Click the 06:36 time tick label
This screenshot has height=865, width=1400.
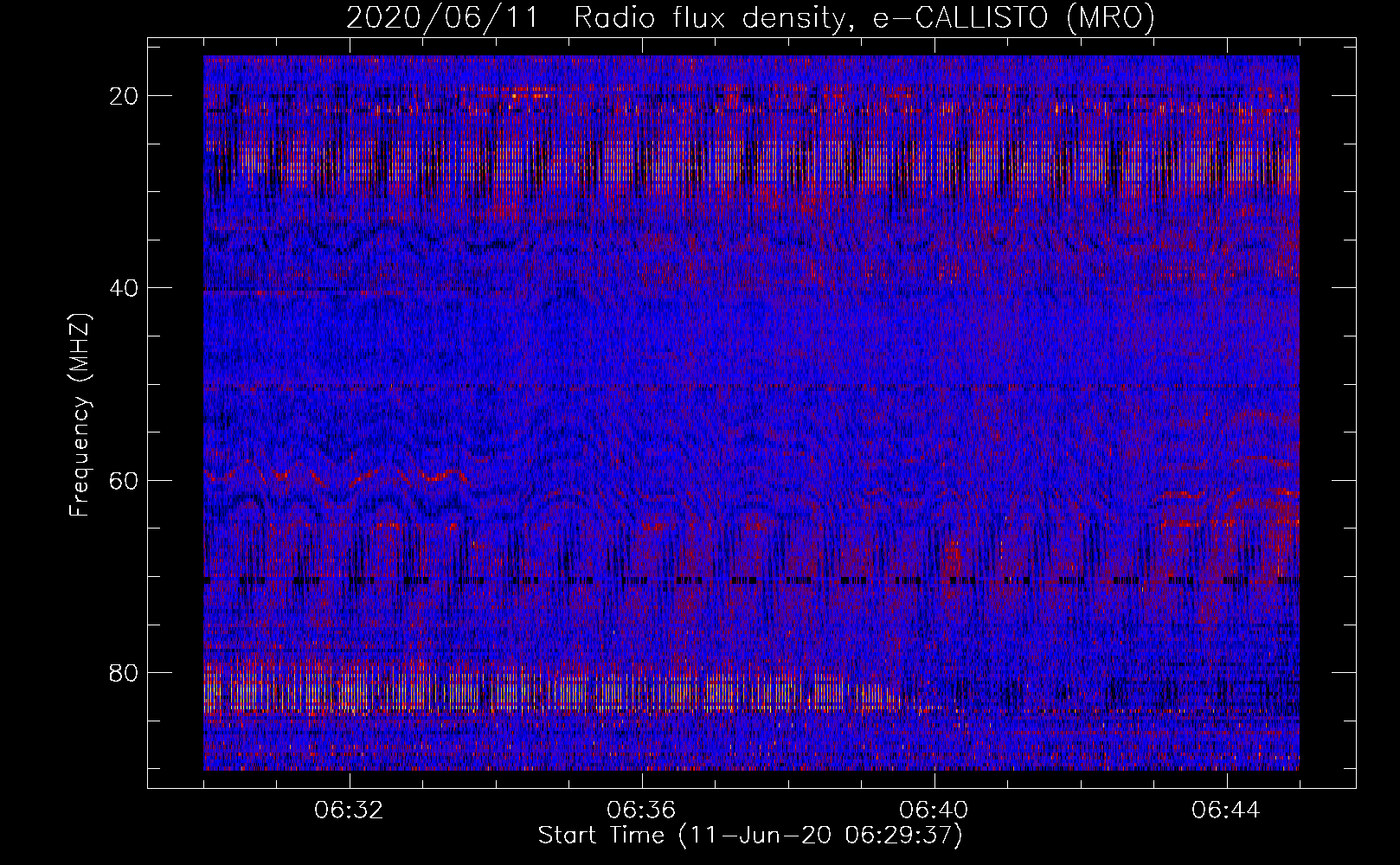tap(641, 811)
